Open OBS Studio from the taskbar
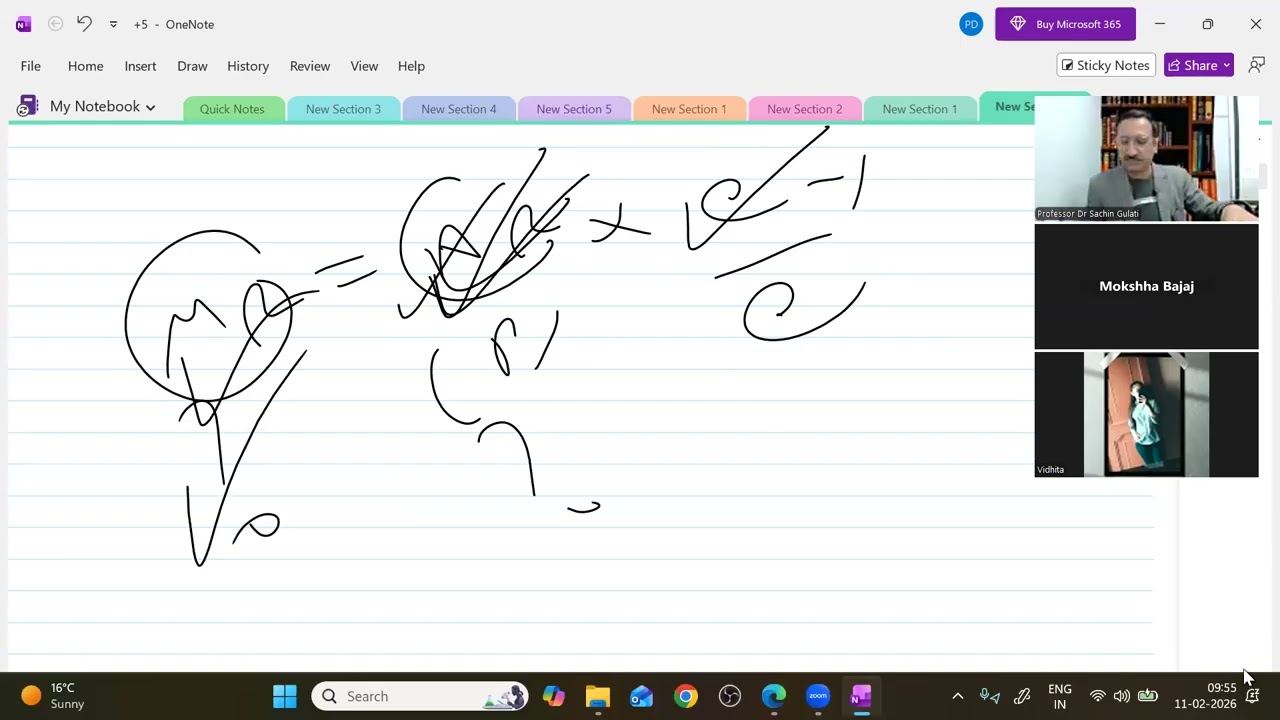 point(730,696)
